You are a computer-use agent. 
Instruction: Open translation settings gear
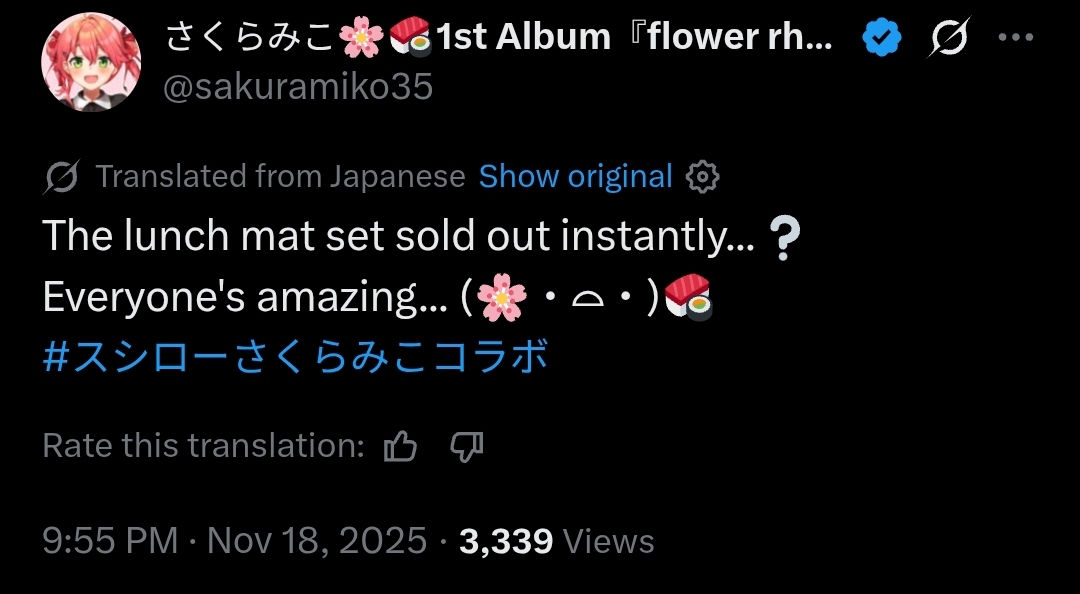pyautogui.click(x=703, y=177)
